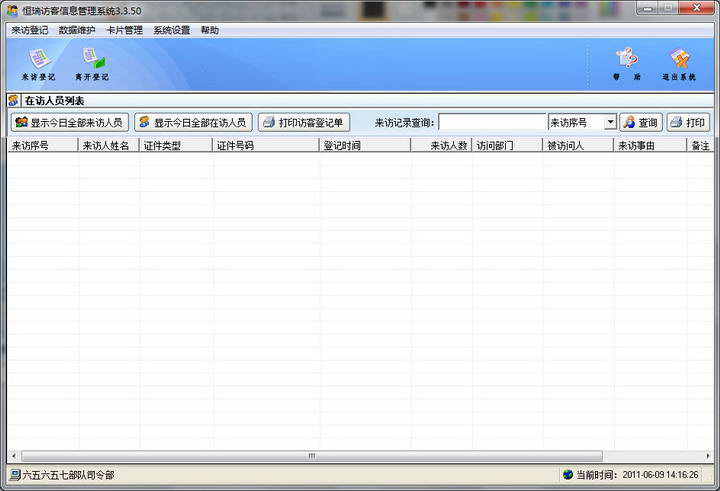Click the scrollbar left arrow
The width and height of the screenshot is (720, 491).
14,456
